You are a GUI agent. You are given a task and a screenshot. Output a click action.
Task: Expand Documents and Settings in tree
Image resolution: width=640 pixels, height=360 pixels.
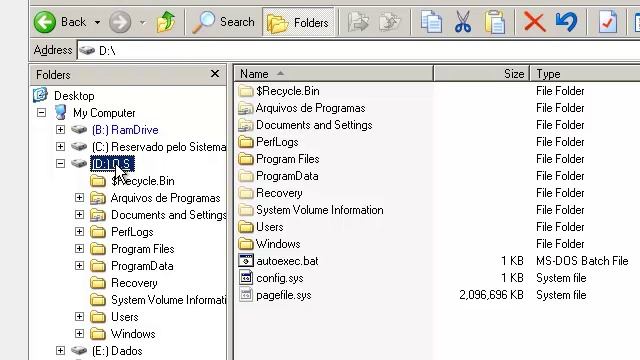click(x=80, y=215)
